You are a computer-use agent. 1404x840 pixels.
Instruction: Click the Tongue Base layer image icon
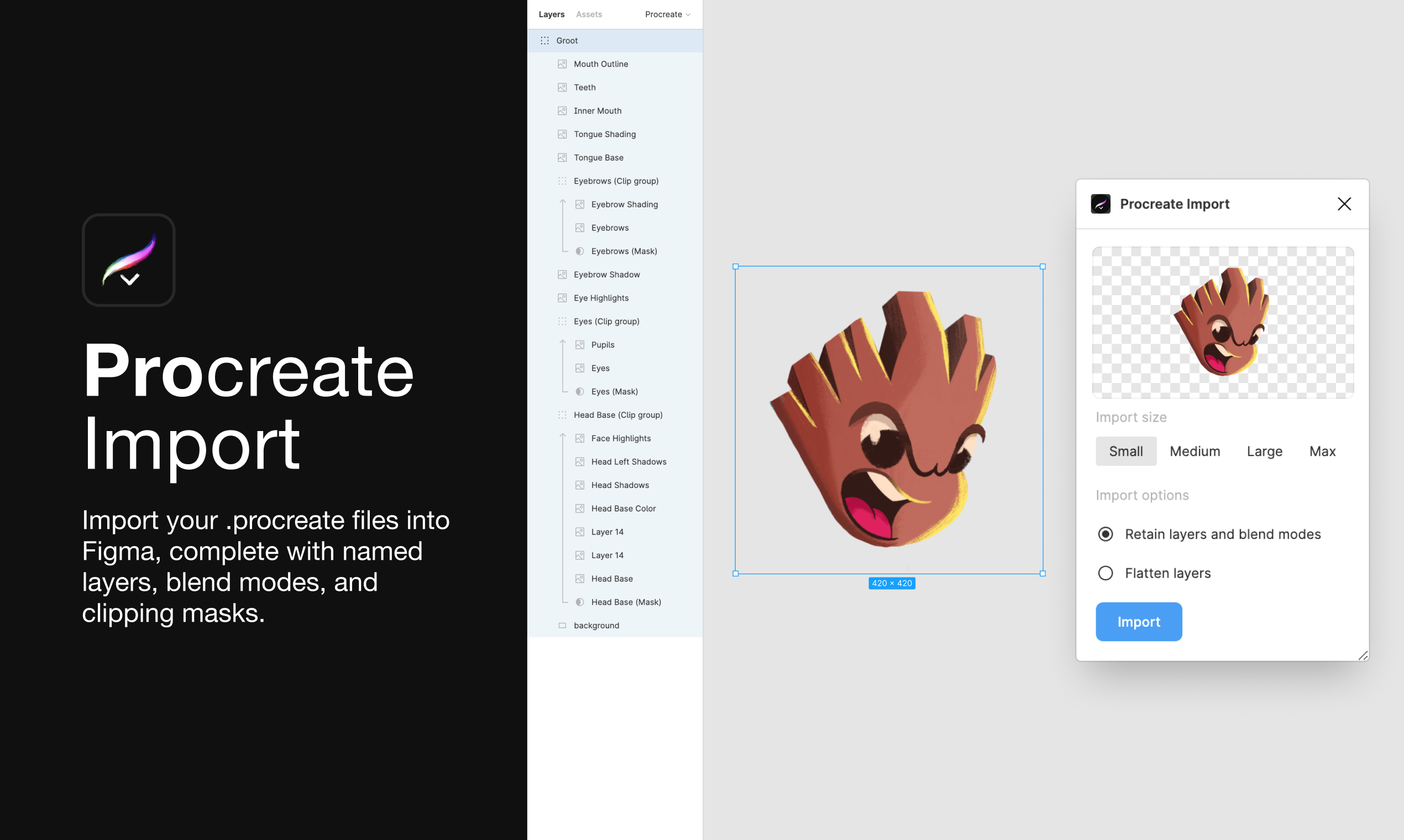(x=562, y=158)
